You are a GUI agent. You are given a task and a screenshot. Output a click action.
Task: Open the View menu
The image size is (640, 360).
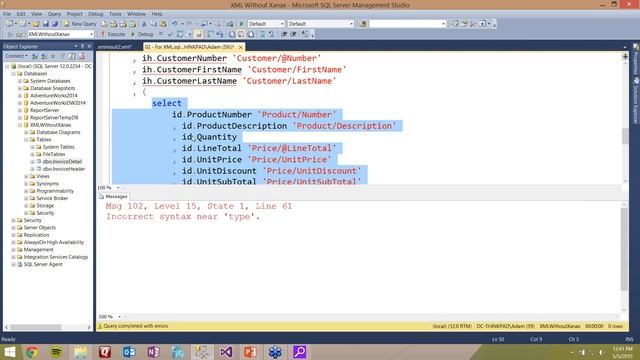[36, 14]
